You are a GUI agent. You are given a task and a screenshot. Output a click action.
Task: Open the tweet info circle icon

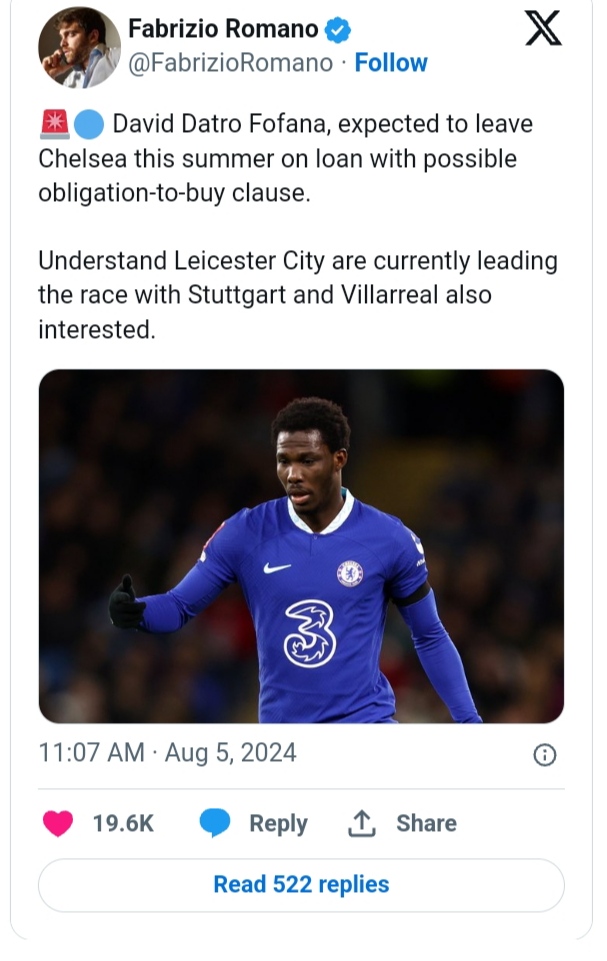coord(544,755)
